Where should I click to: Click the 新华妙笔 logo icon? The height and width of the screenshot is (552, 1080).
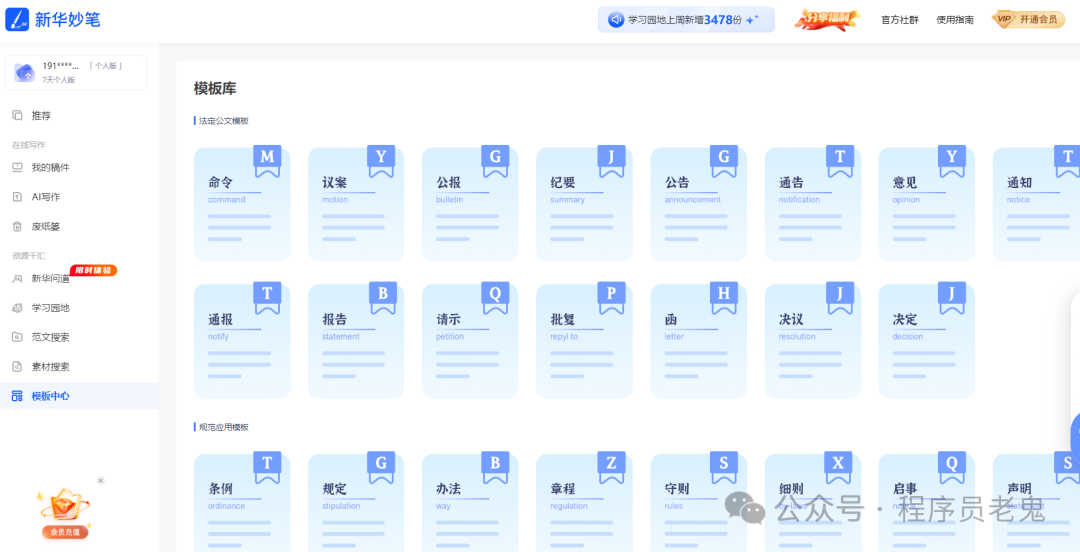pos(17,19)
